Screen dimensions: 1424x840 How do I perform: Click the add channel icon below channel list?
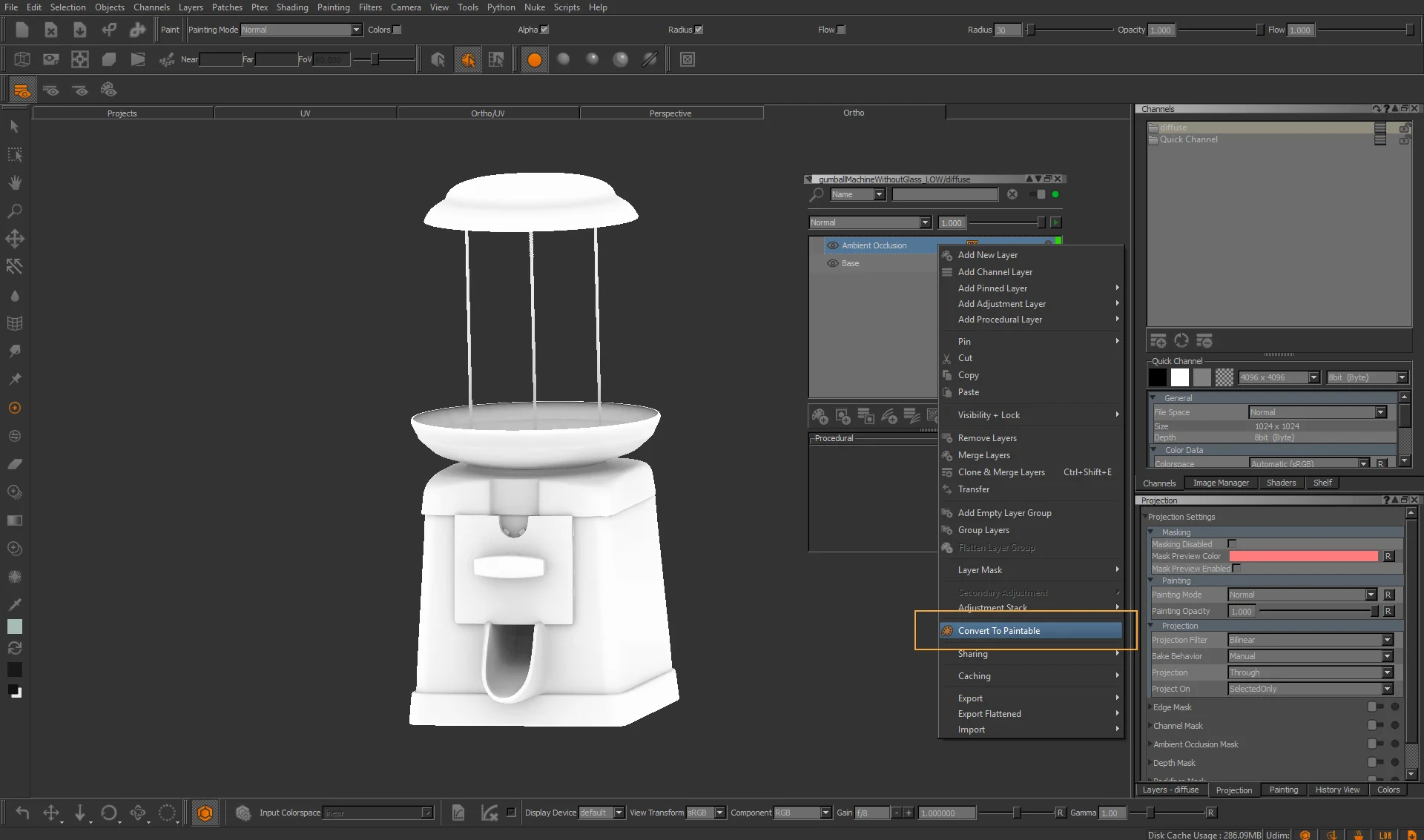point(1158,341)
